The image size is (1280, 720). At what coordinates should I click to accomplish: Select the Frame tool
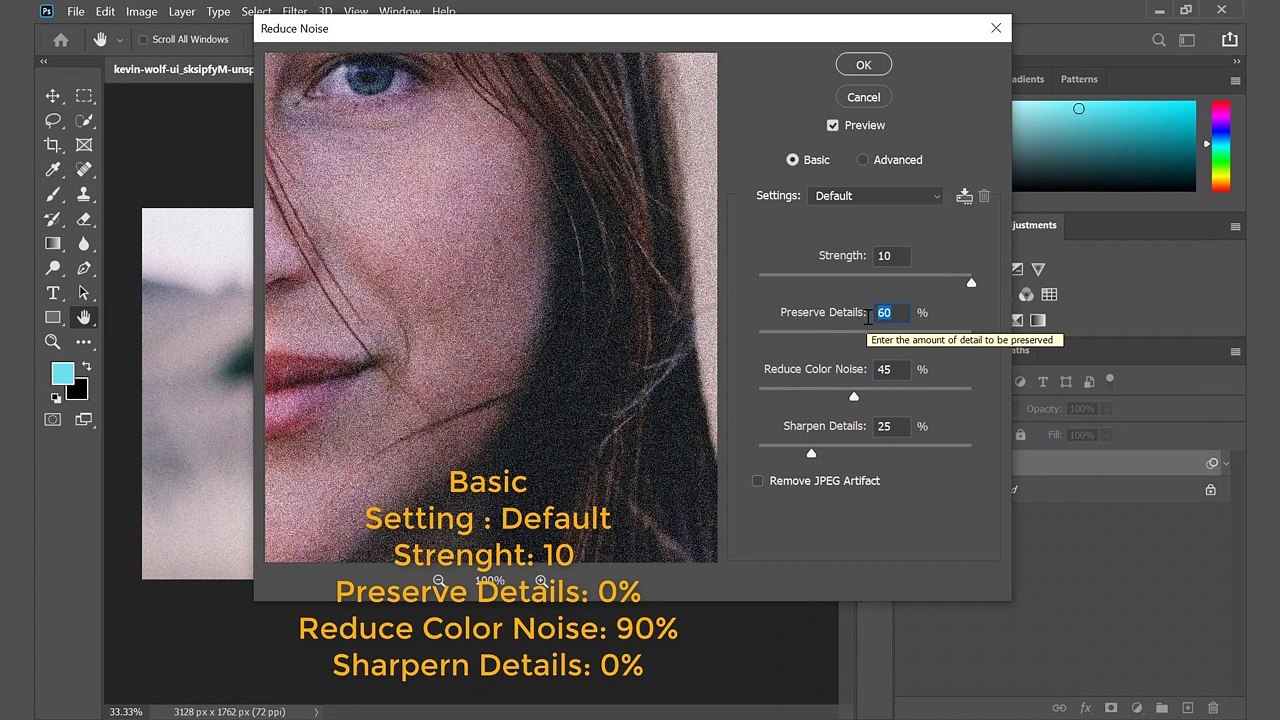[x=84, y=145]
